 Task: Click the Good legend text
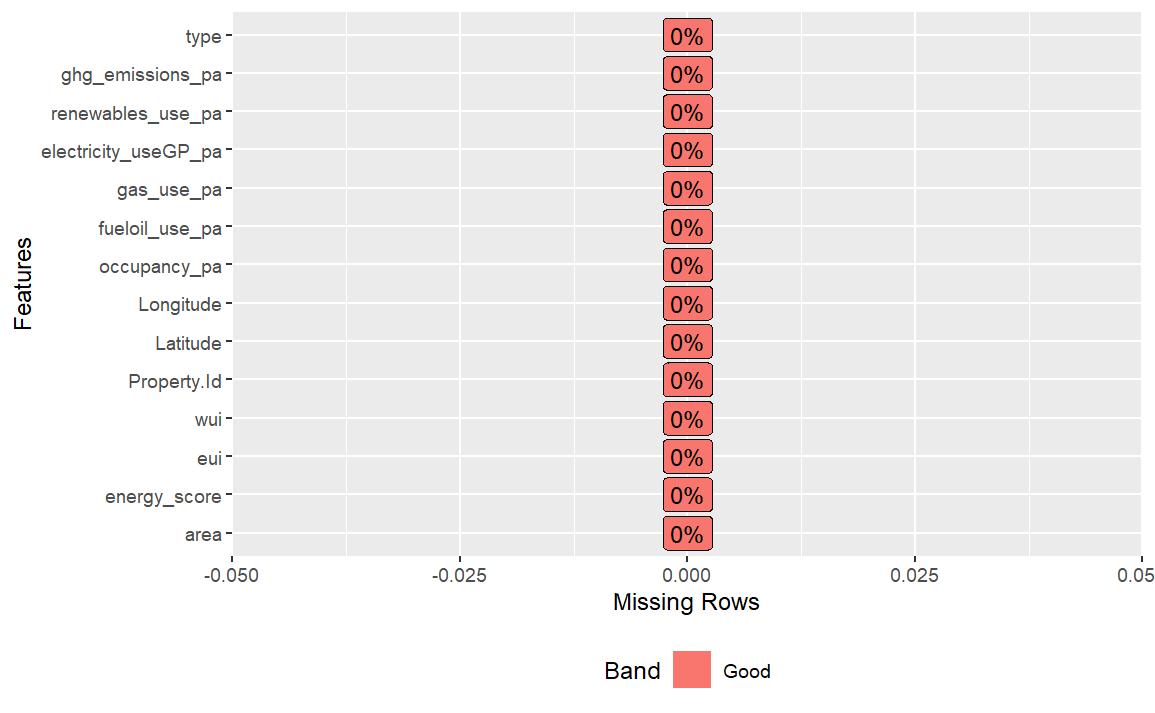coord(747,671)
